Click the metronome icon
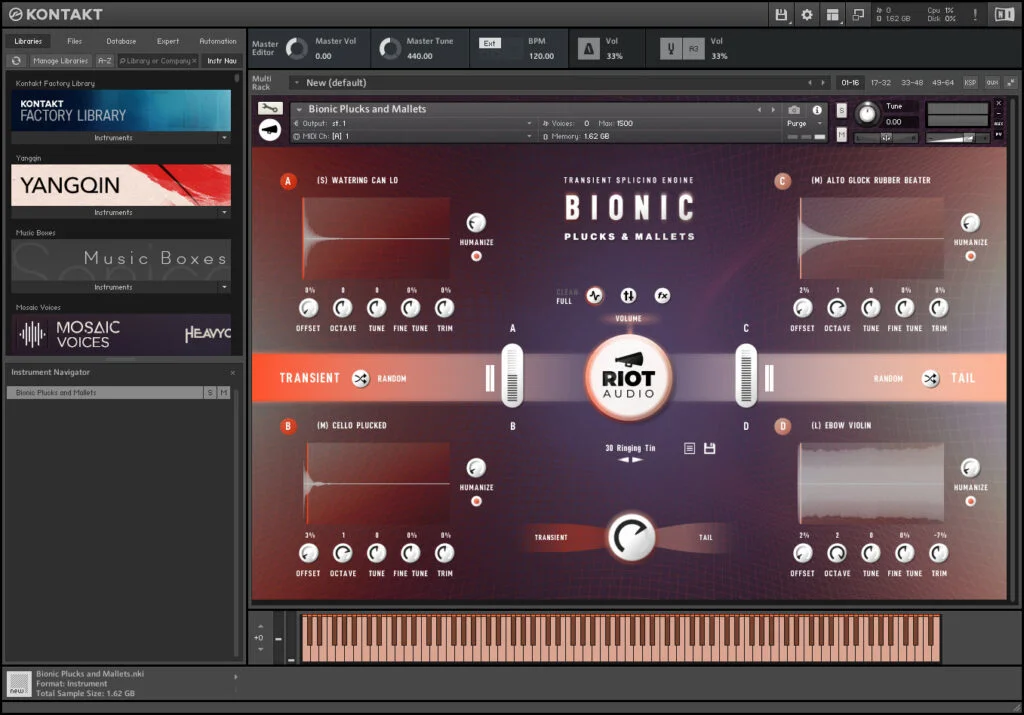 pos(588,48)
